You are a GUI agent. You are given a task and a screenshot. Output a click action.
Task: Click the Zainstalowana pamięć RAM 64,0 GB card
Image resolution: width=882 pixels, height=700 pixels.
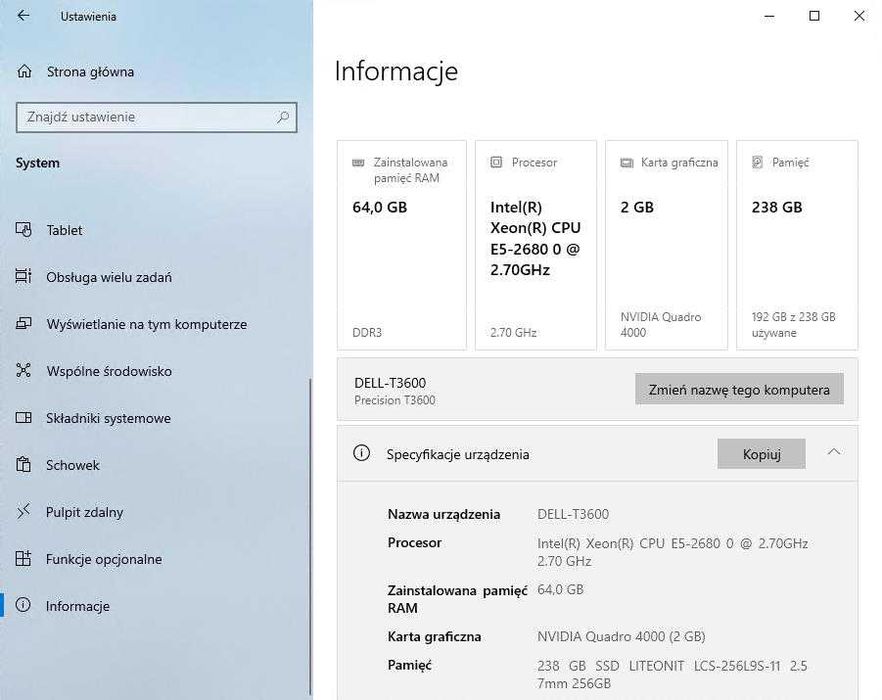(402, 245)
